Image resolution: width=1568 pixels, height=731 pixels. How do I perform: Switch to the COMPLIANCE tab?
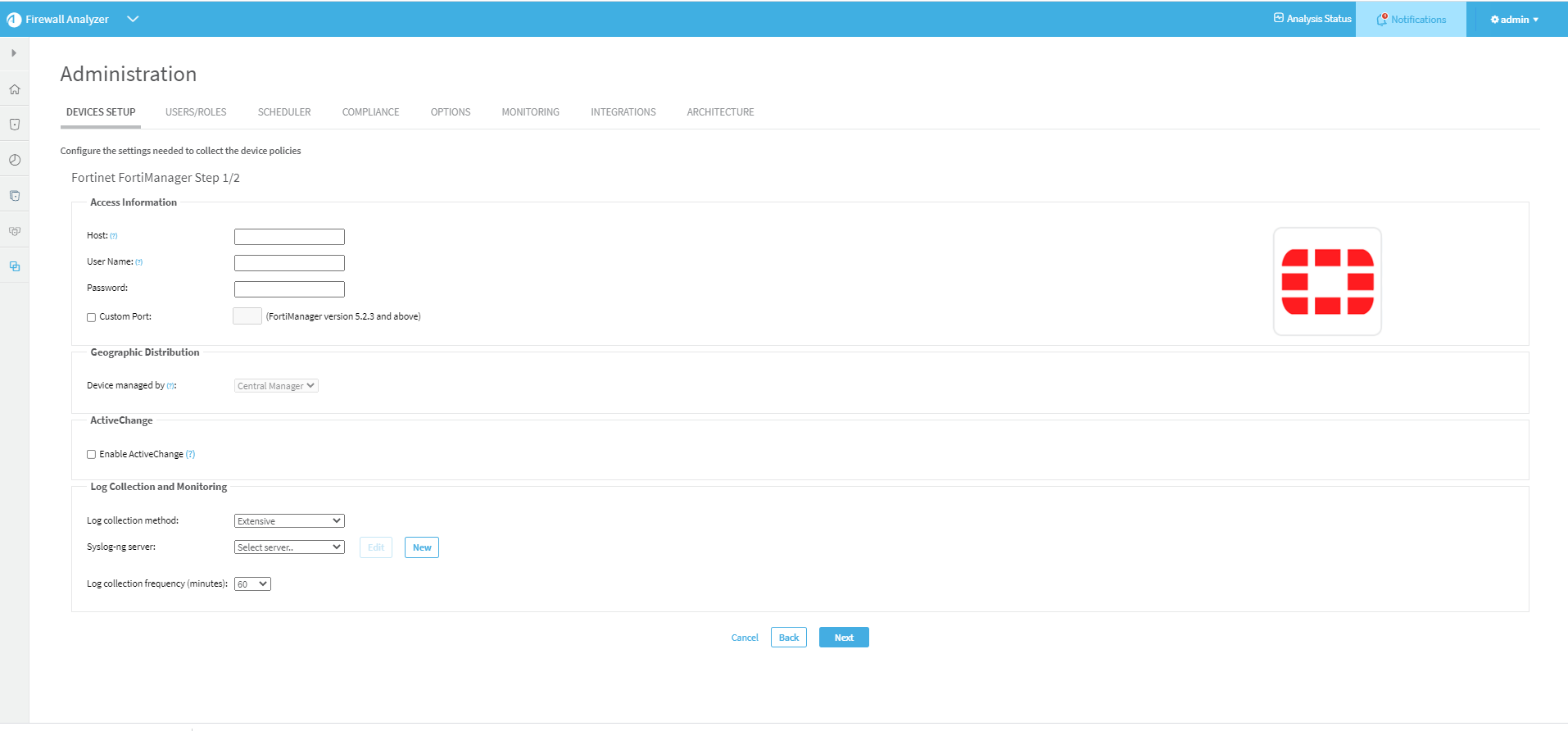(x=370, y=112)
